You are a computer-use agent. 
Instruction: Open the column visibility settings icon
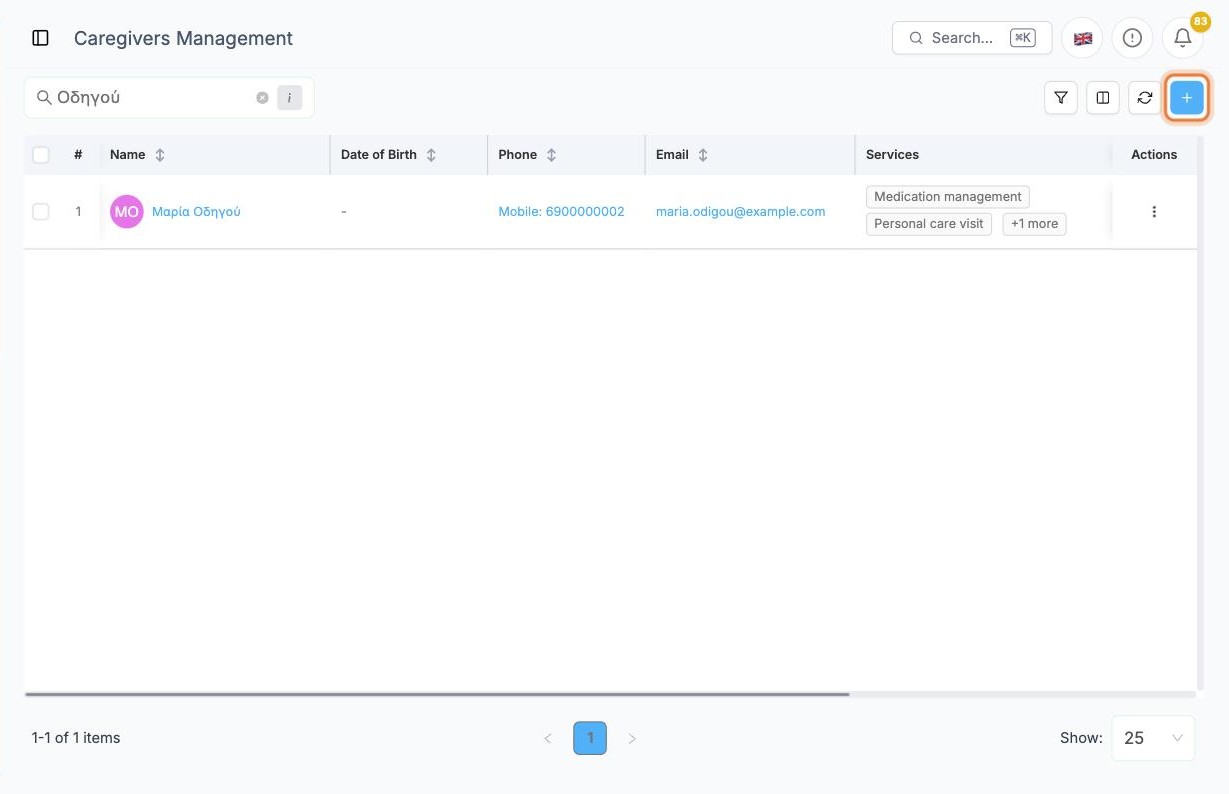click(x=1103, y=98)
